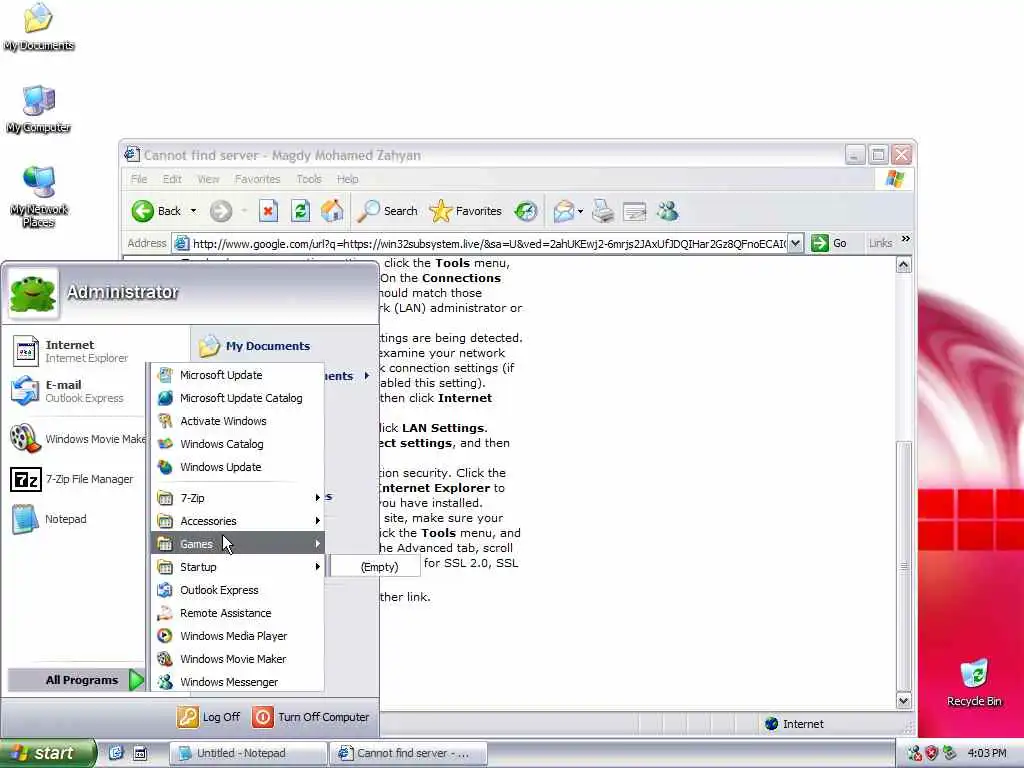This screenshot has height=768, width=1024.
Task: Expand the 7-Zip programs submenu
Action: [x=239, y=498]
